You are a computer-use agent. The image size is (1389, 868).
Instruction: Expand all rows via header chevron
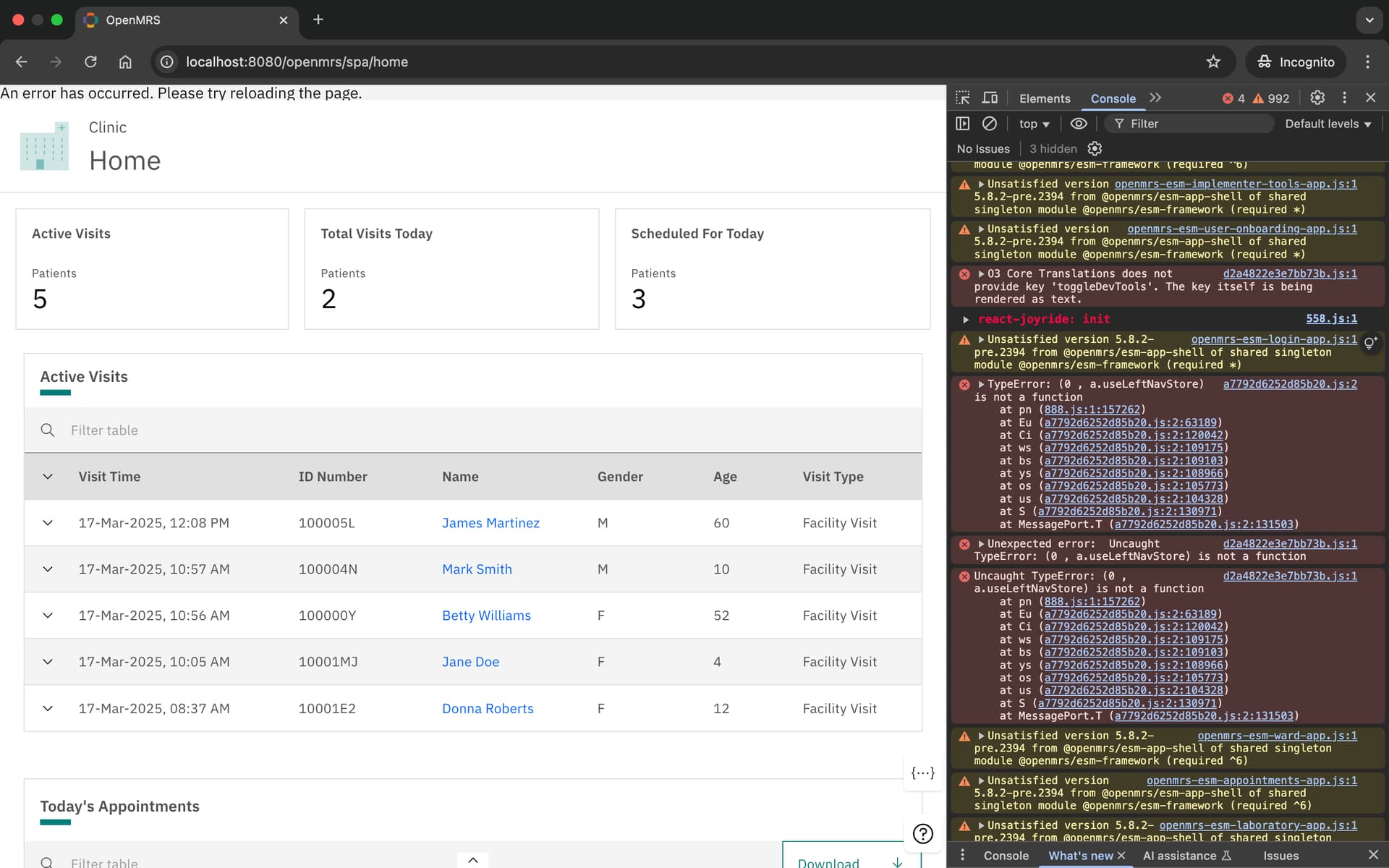point(48,477)
